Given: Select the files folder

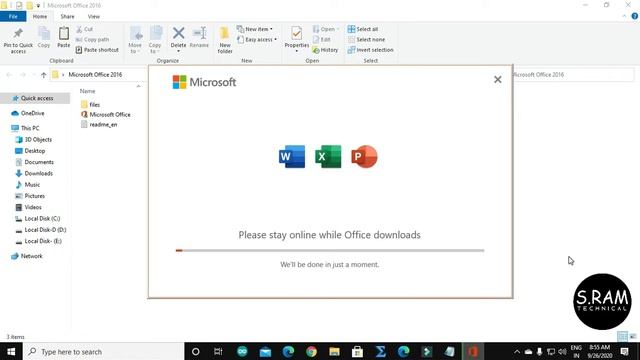Looking at the screenshot, I should [90, 104].
